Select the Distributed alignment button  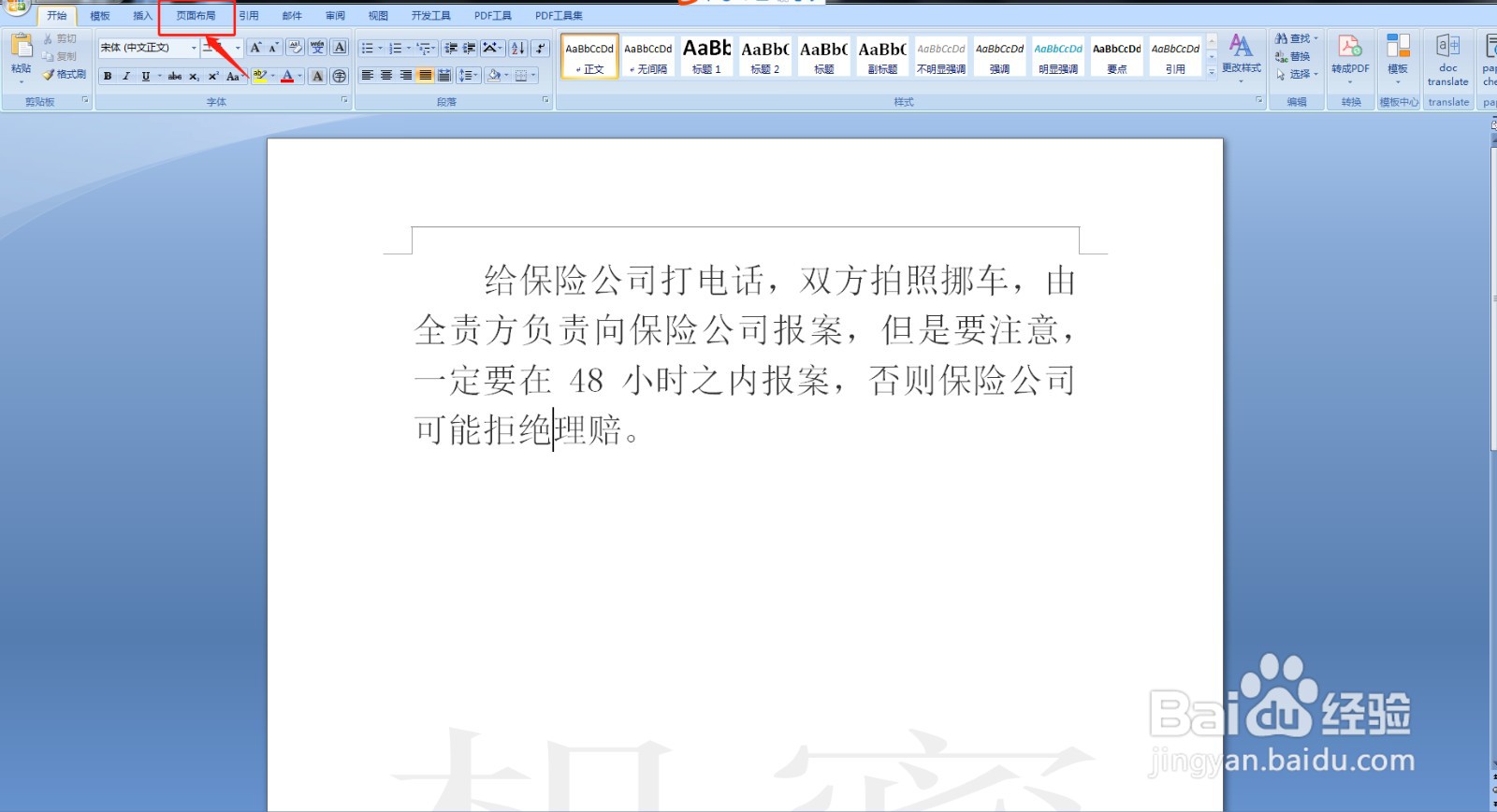tap(444, 76)
